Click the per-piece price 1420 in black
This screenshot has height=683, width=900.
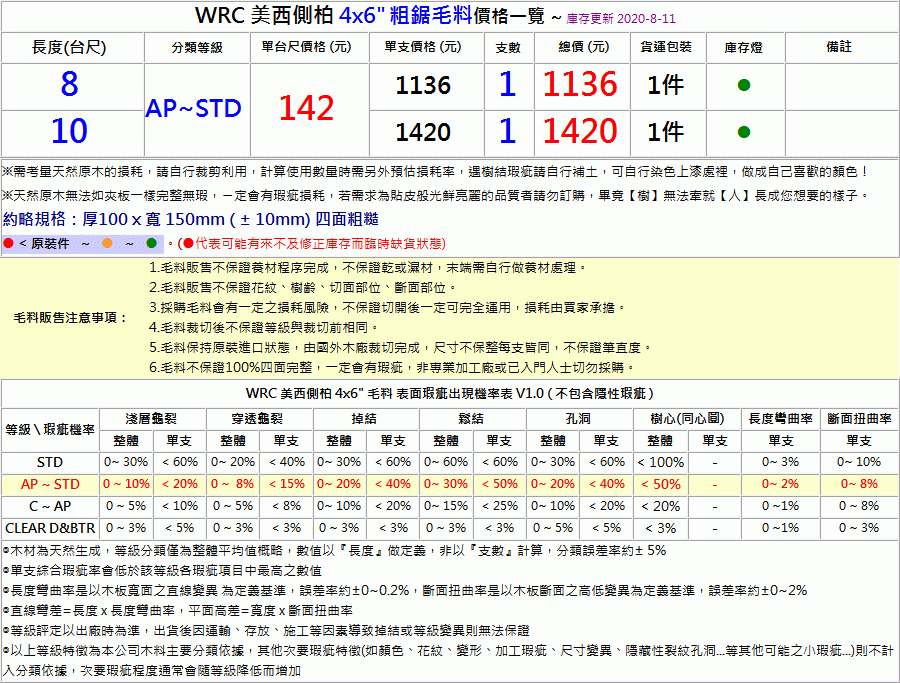[x=423, y=133]
